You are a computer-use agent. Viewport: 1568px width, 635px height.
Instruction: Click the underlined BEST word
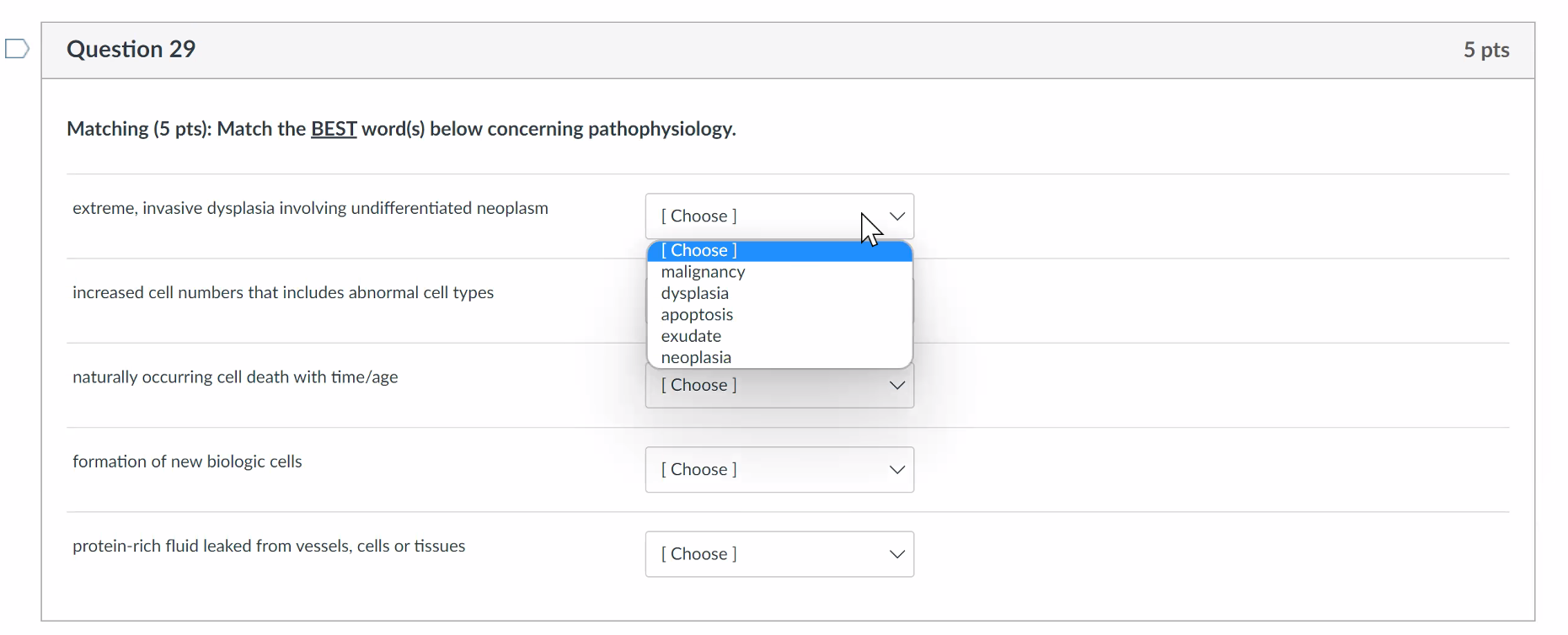pyautogui.click(x=334, y=129)
